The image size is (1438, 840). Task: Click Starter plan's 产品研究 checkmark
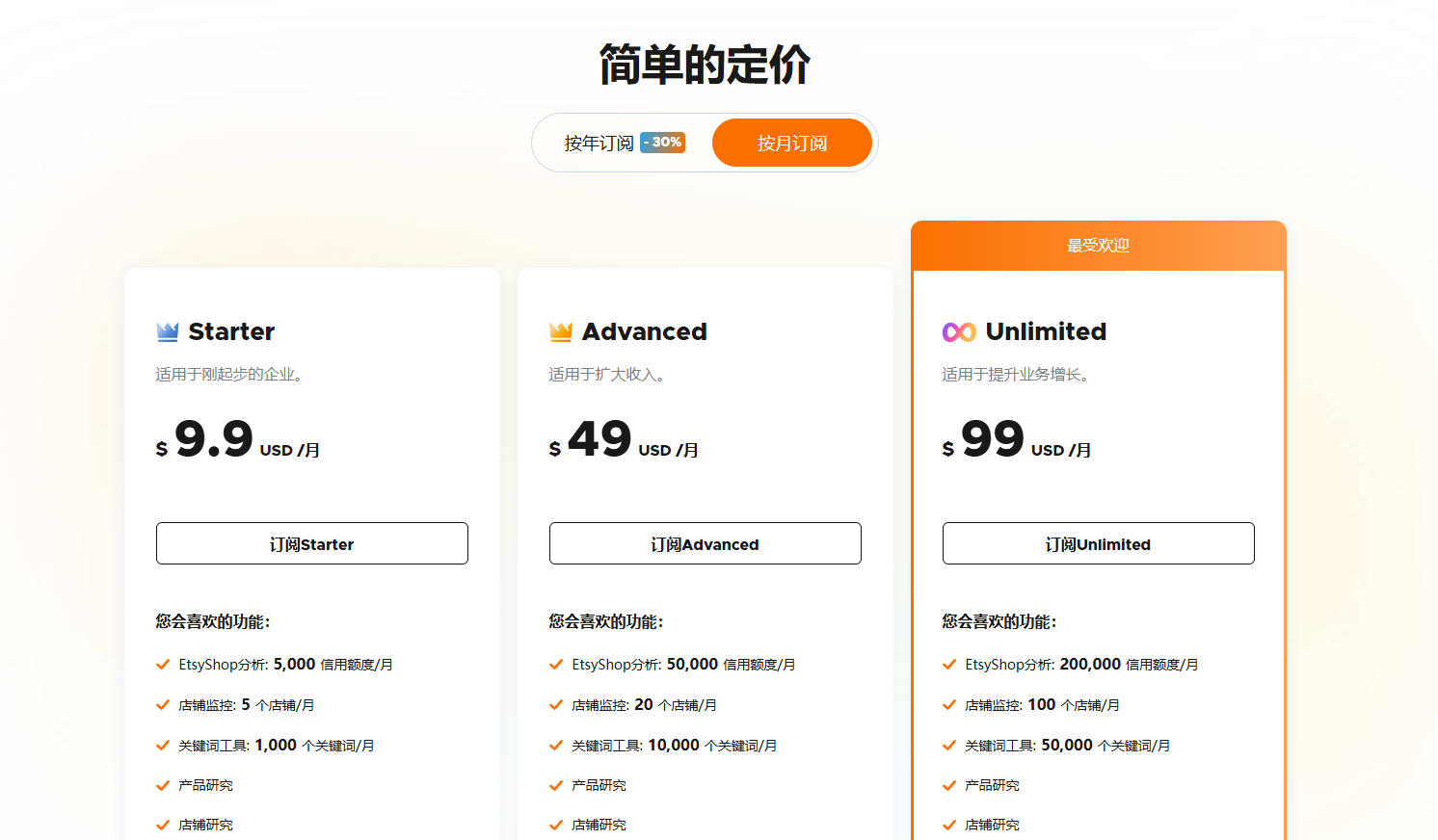(x=163, y=786)
